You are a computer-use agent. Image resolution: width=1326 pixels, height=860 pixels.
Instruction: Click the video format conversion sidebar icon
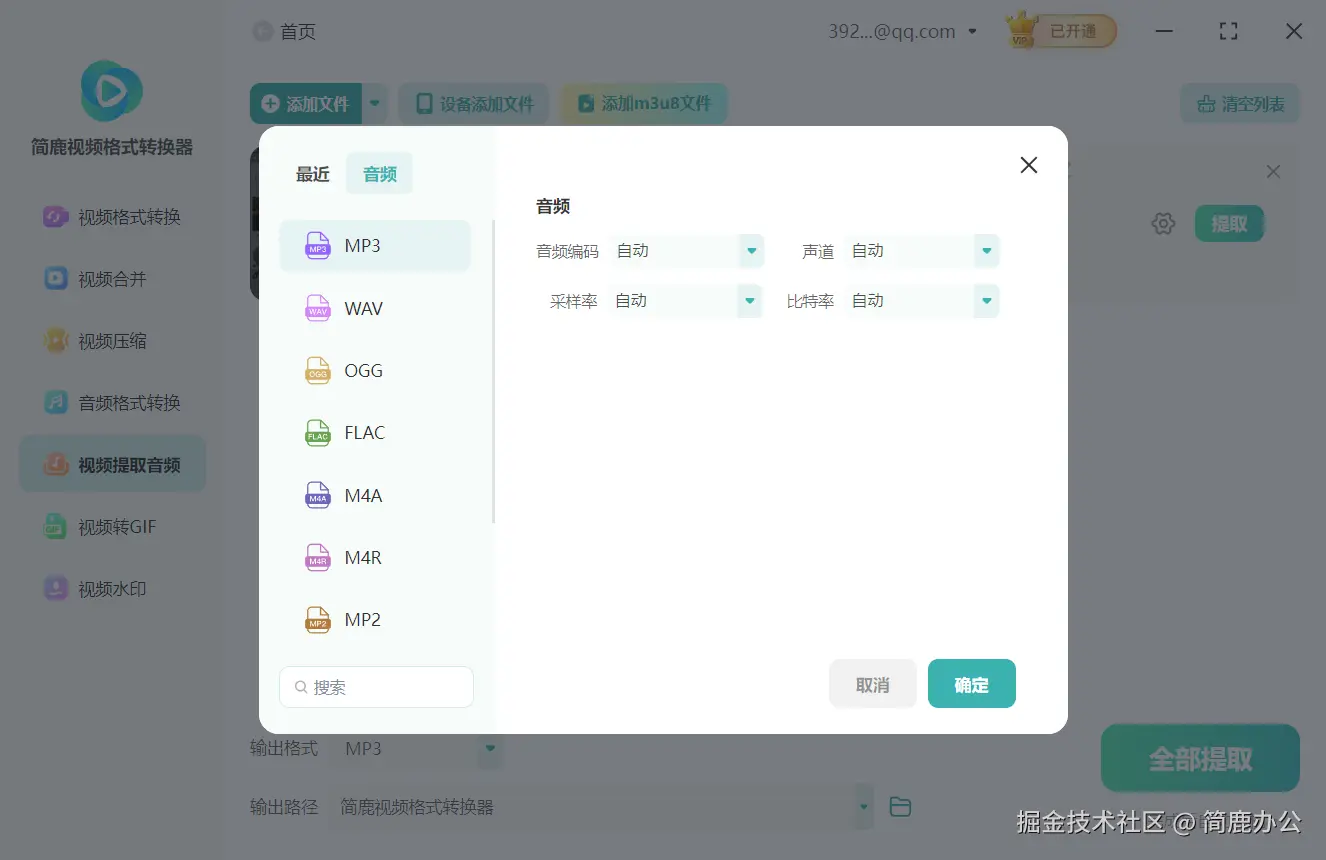[55, 217]
